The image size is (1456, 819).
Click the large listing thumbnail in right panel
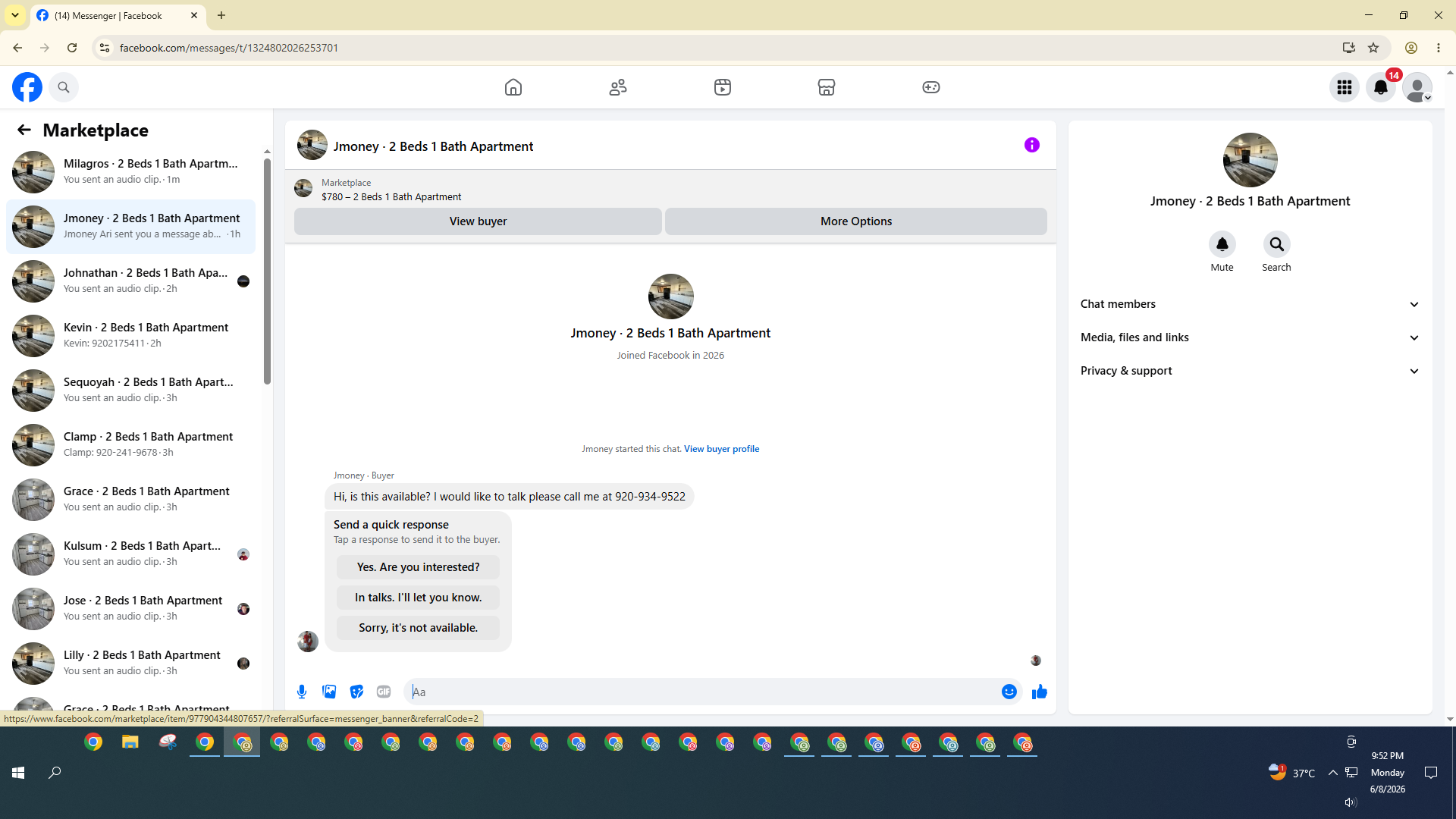[x=1250, y=160]
